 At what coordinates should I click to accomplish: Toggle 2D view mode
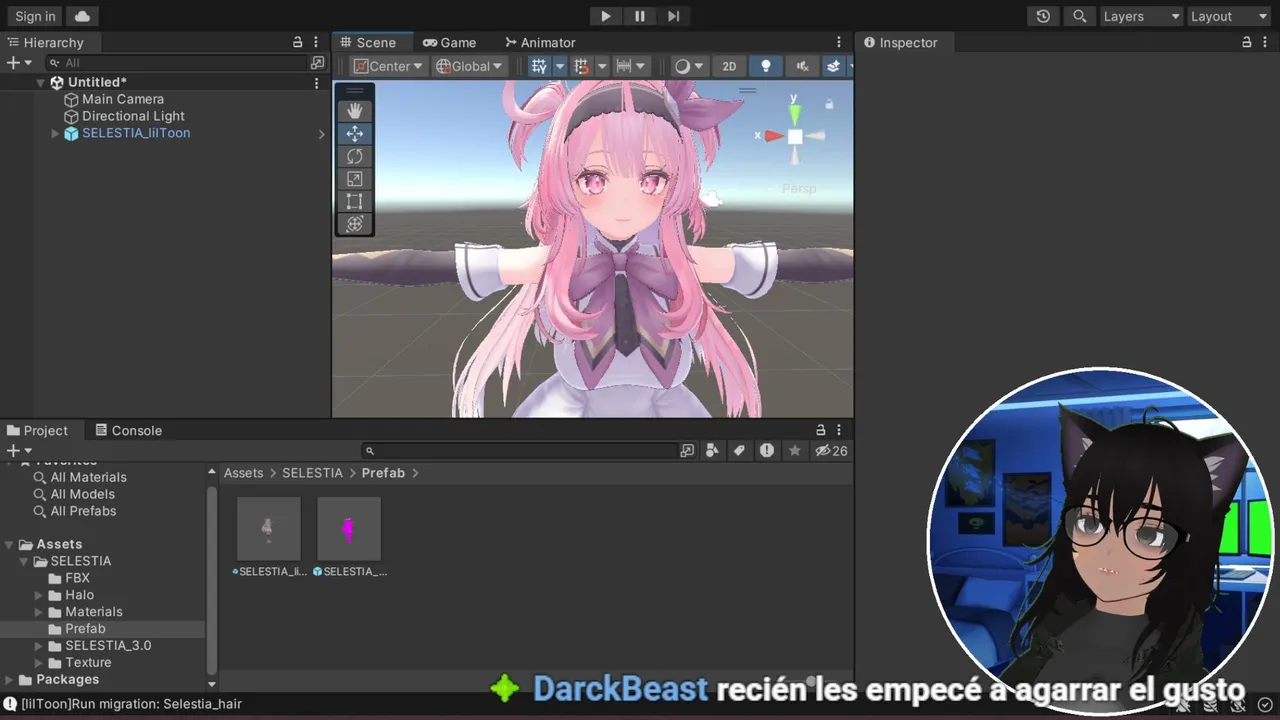click(x=729, y=66)
